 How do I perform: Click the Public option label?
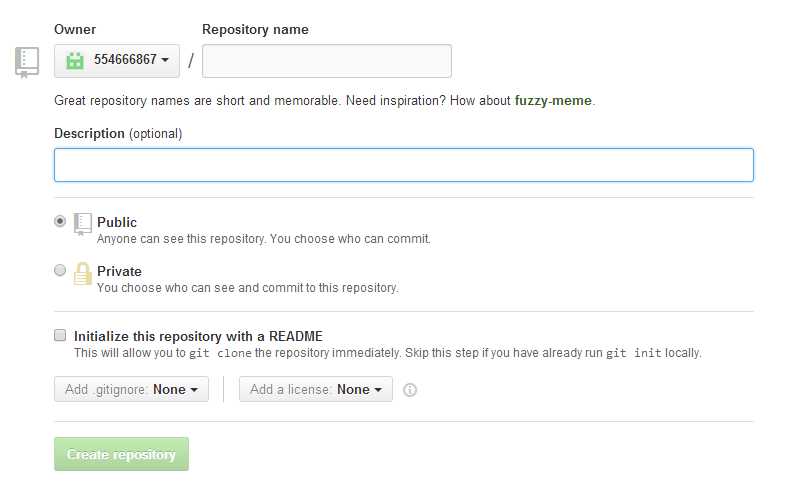pyautogui.click(x=117, y=222)
